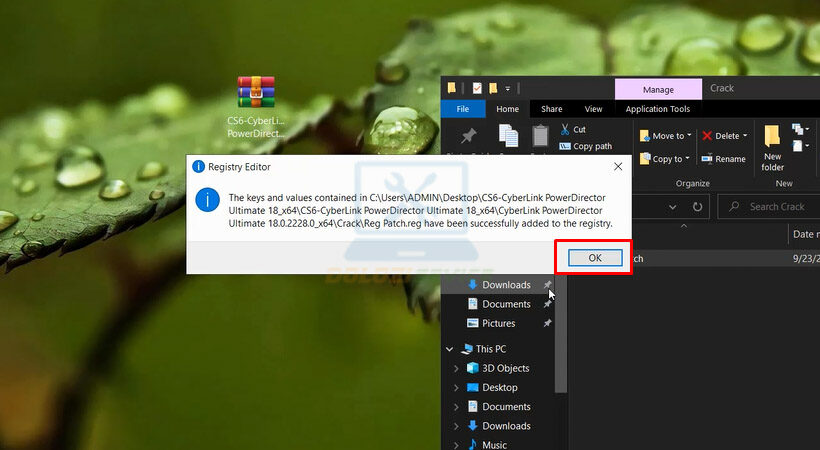Viewport: 820px width, 450px height.
Task: Expand the 3D Objects tree node
Action: click(x=457, y=368)
